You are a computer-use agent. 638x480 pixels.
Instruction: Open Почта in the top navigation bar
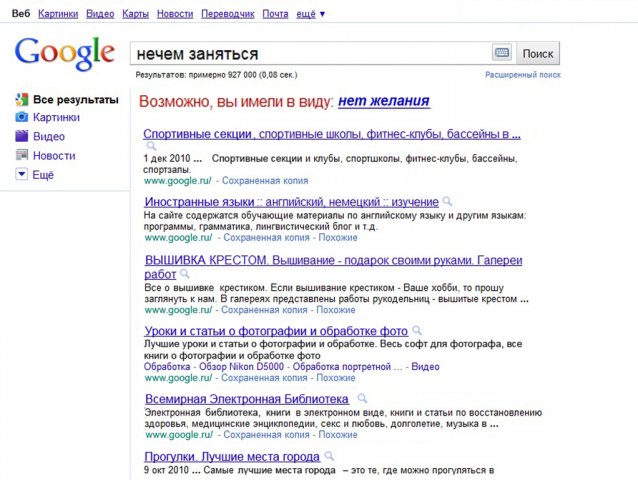pyautogui.click(x=275, y=14)
